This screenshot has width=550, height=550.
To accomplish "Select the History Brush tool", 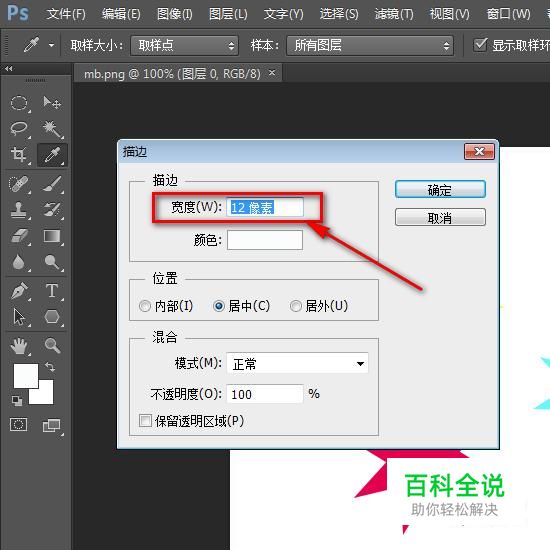I will pos(52,210).
